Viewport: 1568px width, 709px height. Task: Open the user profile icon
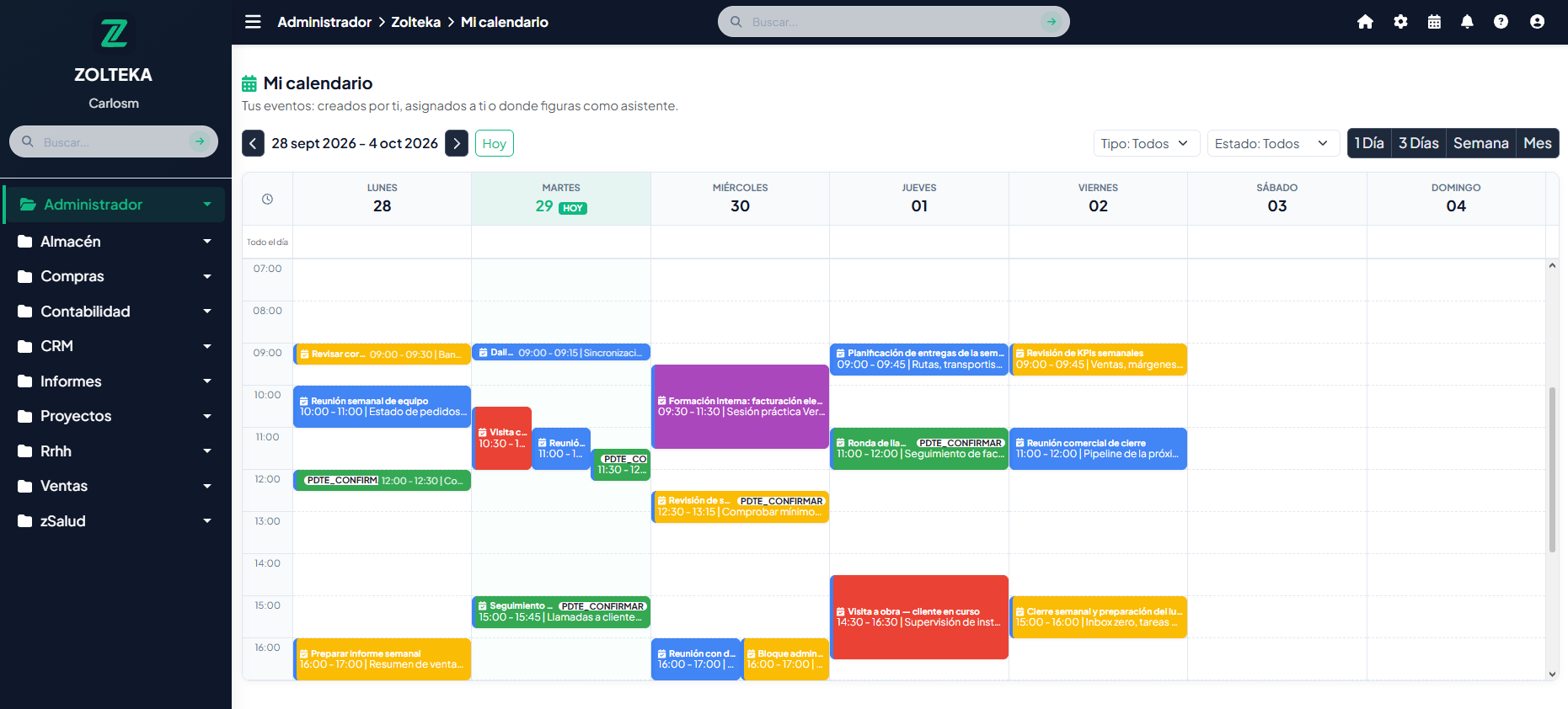click(x=1537, y=22)
